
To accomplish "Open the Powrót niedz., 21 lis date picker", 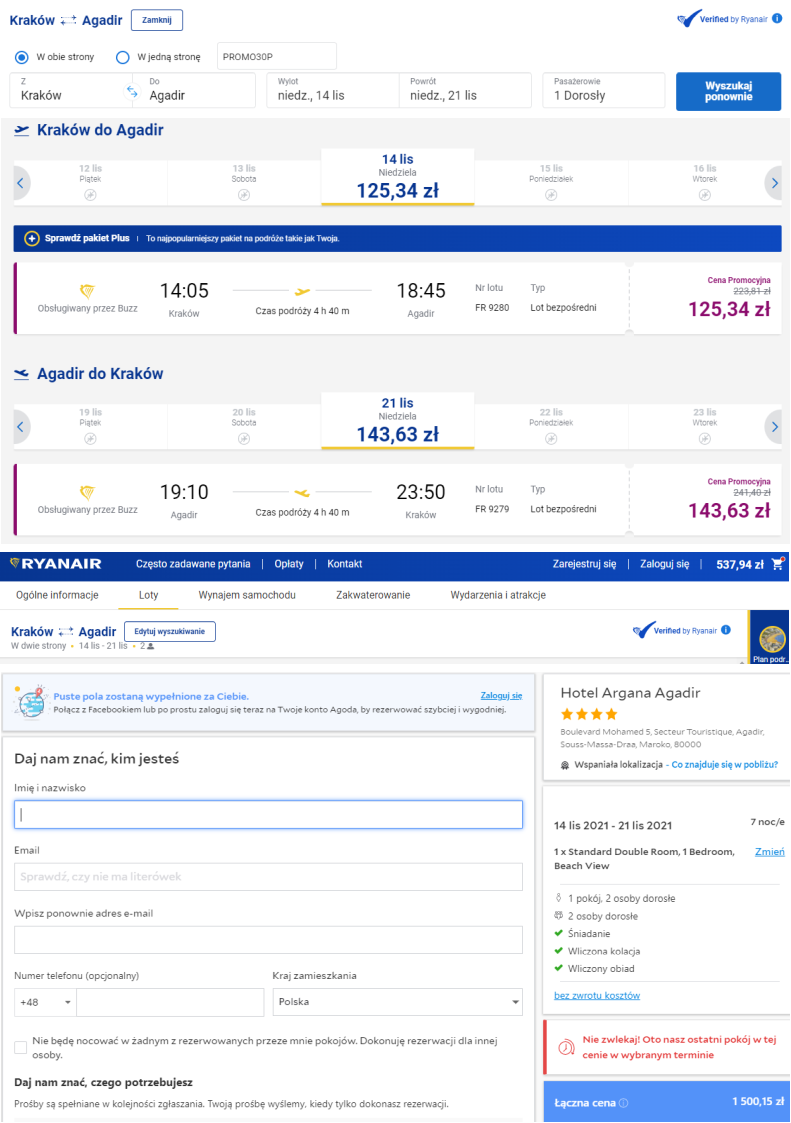I will point(465,90).
